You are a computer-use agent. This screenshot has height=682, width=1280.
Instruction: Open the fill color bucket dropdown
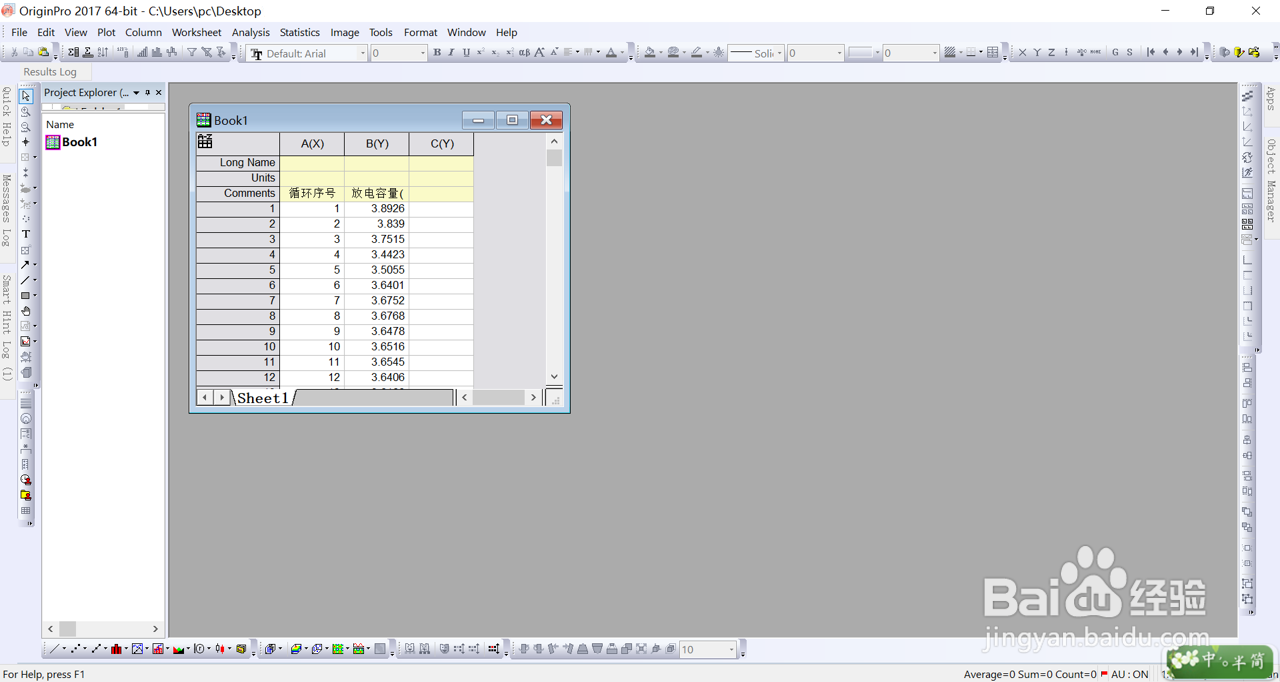click(x=660, y=53)
